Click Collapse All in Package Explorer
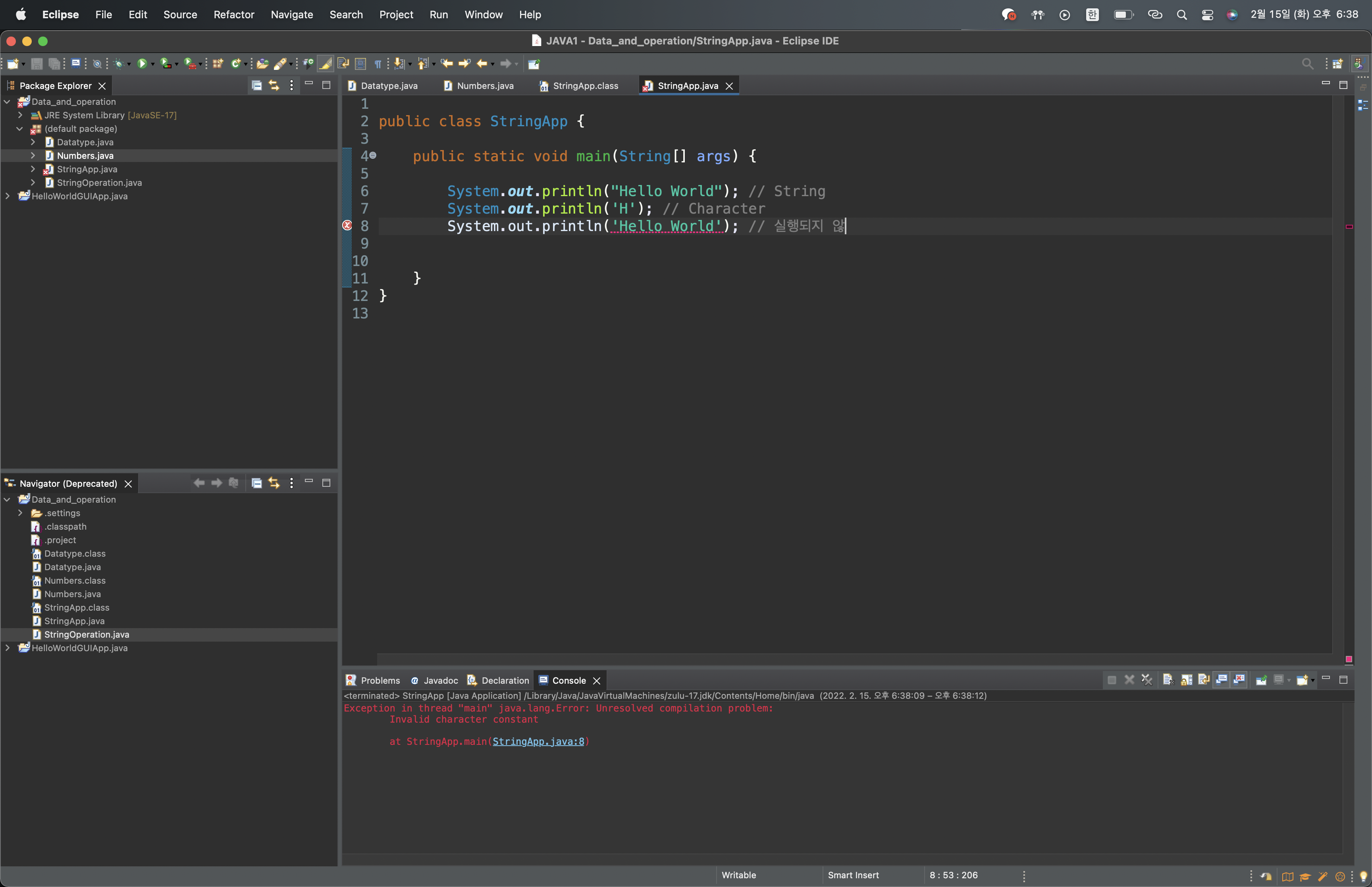1372x887 pixels. point(257,85)
